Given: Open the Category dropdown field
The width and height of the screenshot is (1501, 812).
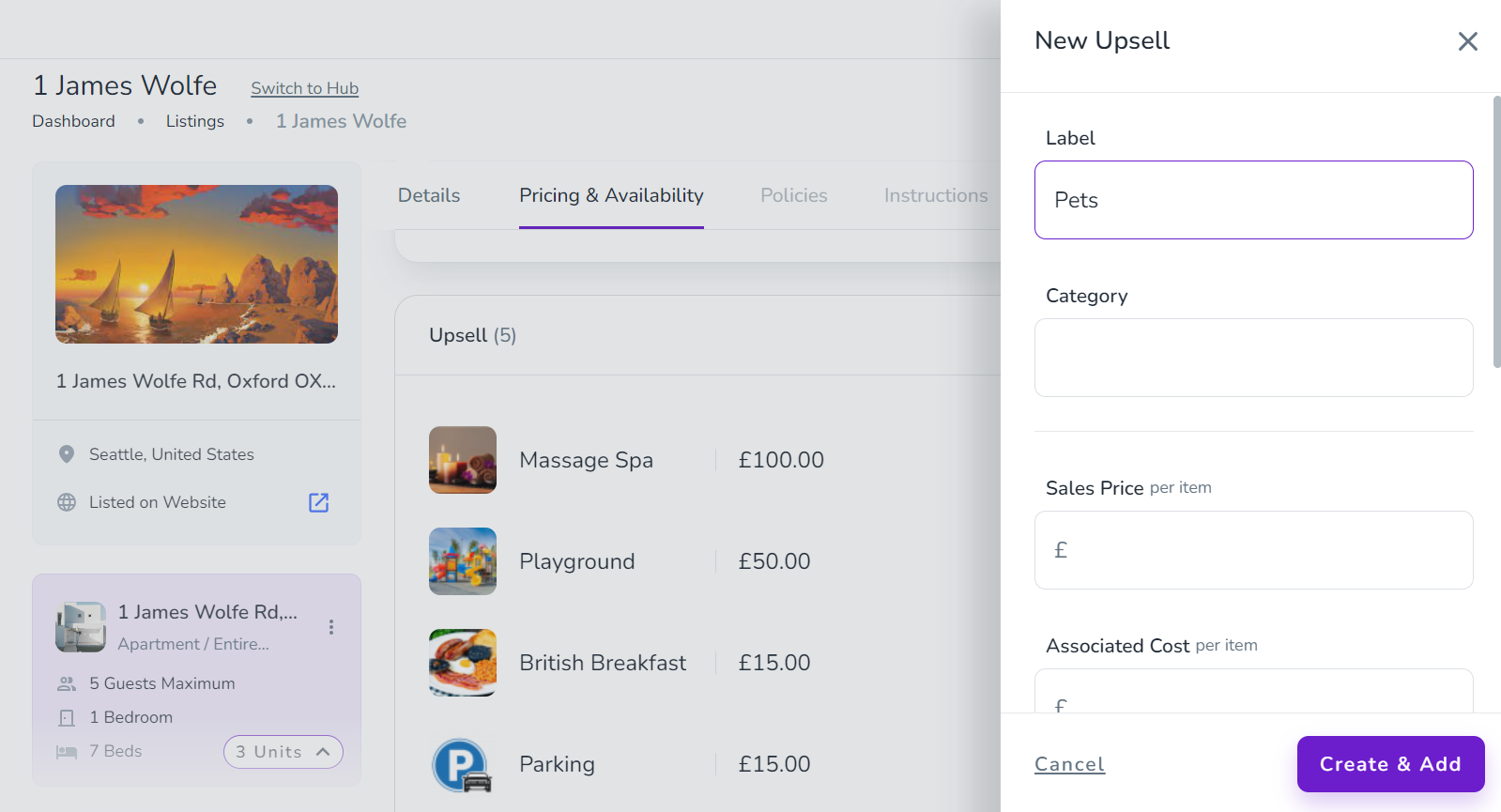Looking at the screenshot, I should point(1253,358).
